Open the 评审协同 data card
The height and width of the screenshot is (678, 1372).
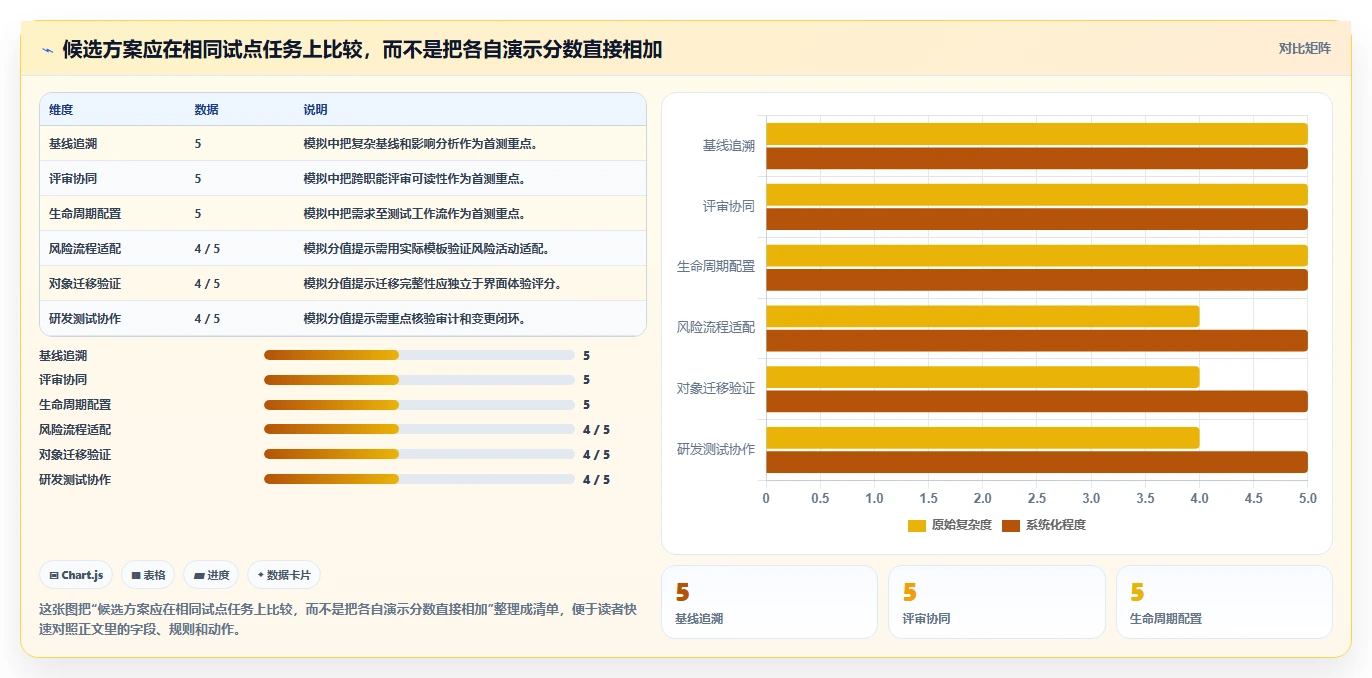point(997,602)
